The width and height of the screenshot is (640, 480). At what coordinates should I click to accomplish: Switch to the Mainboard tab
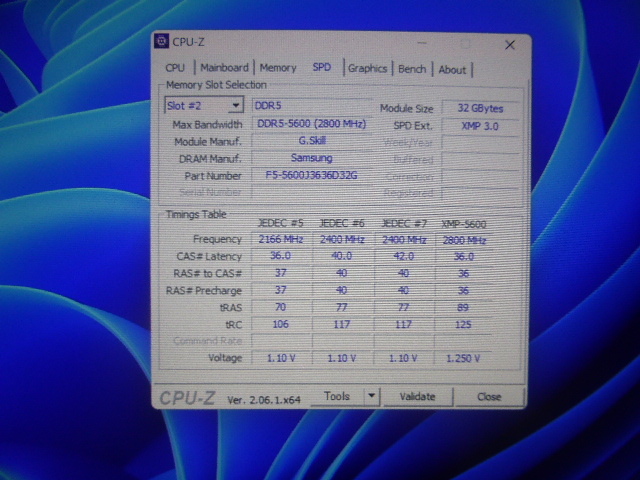224,68
